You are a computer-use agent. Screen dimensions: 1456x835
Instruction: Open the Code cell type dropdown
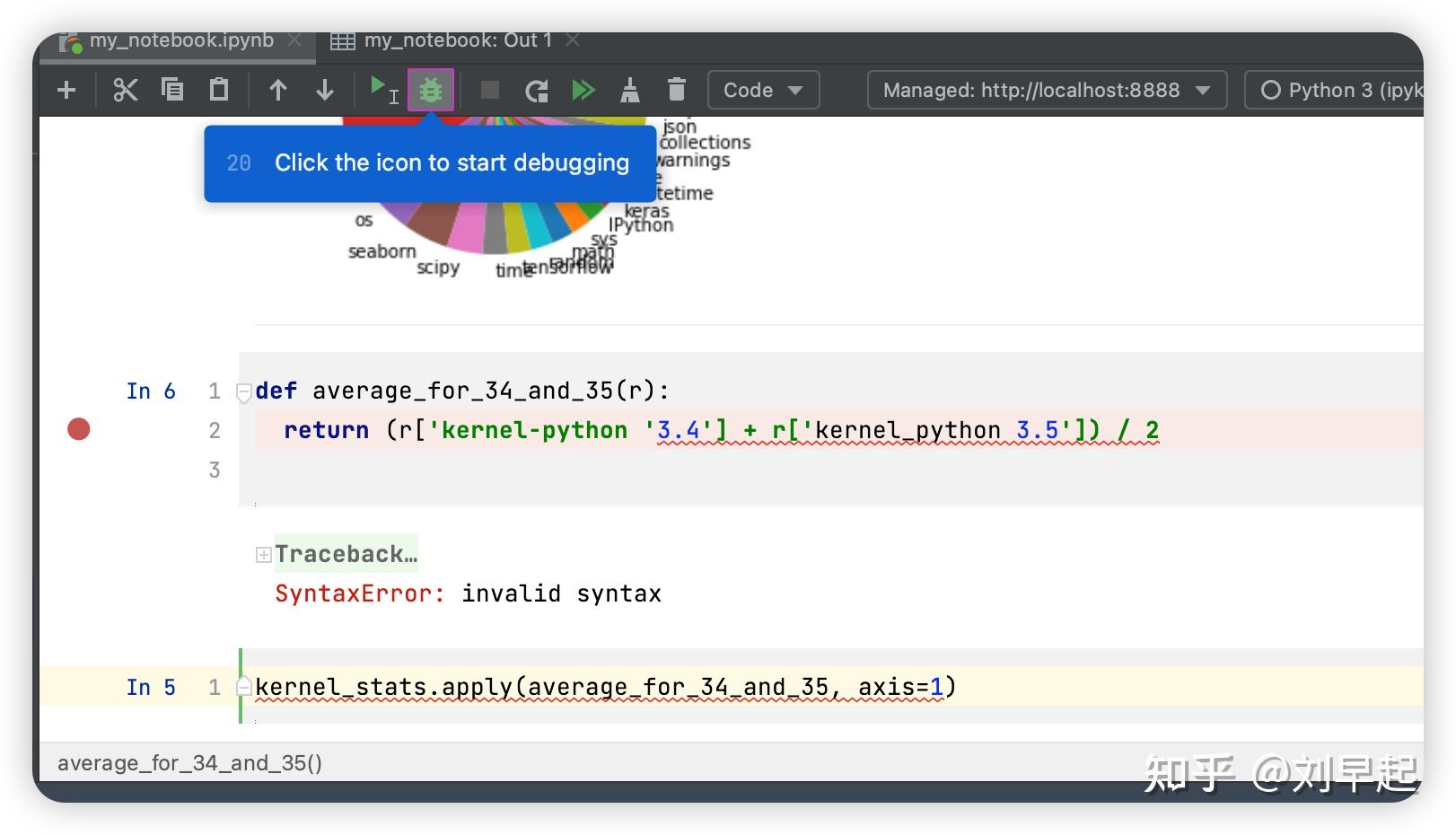pos(762,90)
